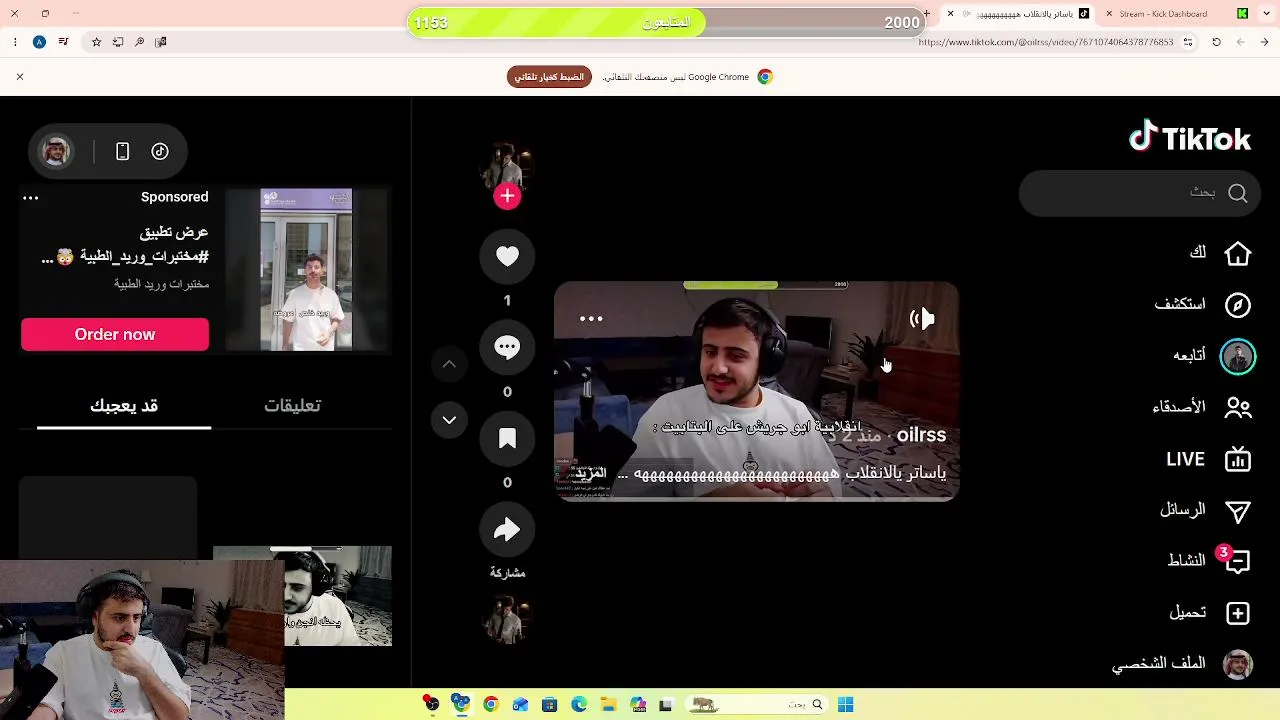Like the video with the heart button

coord(507,257)
